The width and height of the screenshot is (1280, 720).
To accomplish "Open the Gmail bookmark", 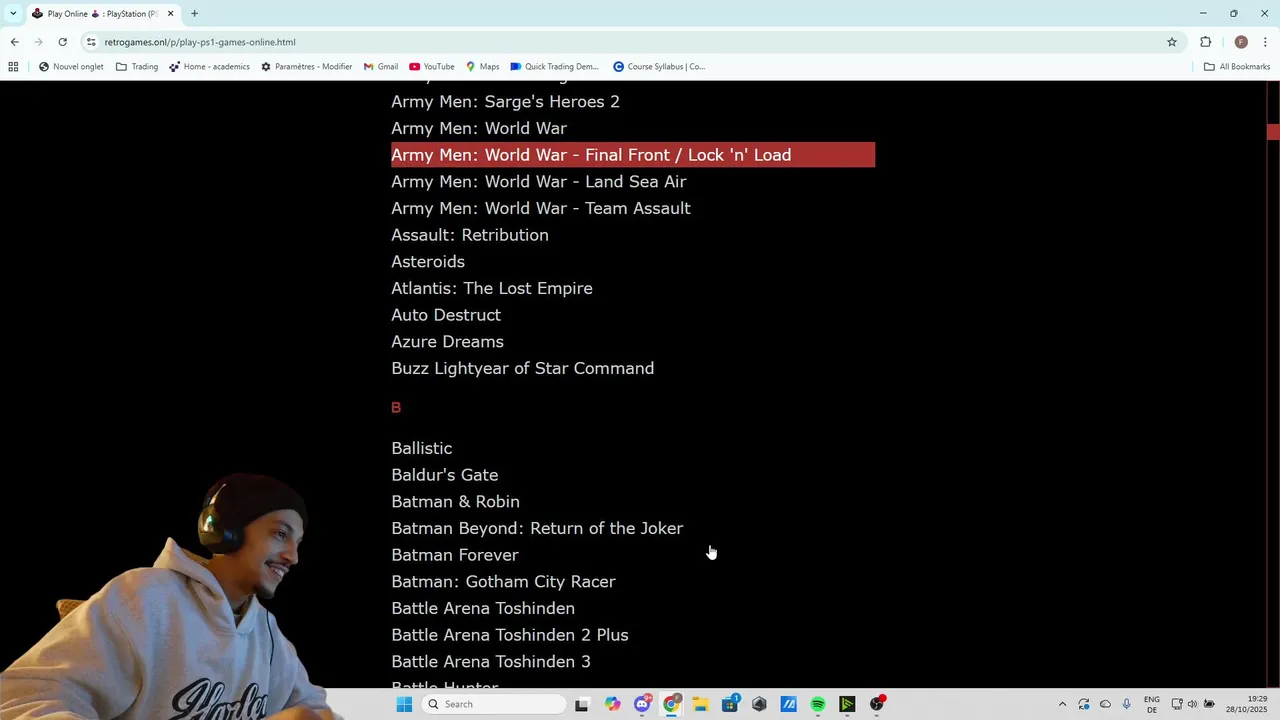I will click(381, 67).
